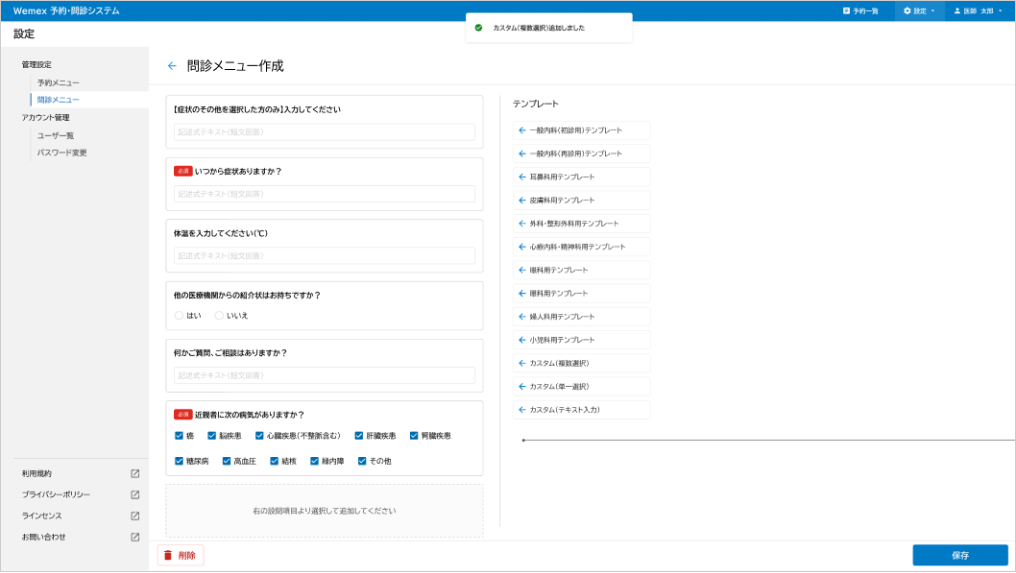Click the プライバシーポリシー external link icon
The image size is (1016, 573).
tap(135, 495)
